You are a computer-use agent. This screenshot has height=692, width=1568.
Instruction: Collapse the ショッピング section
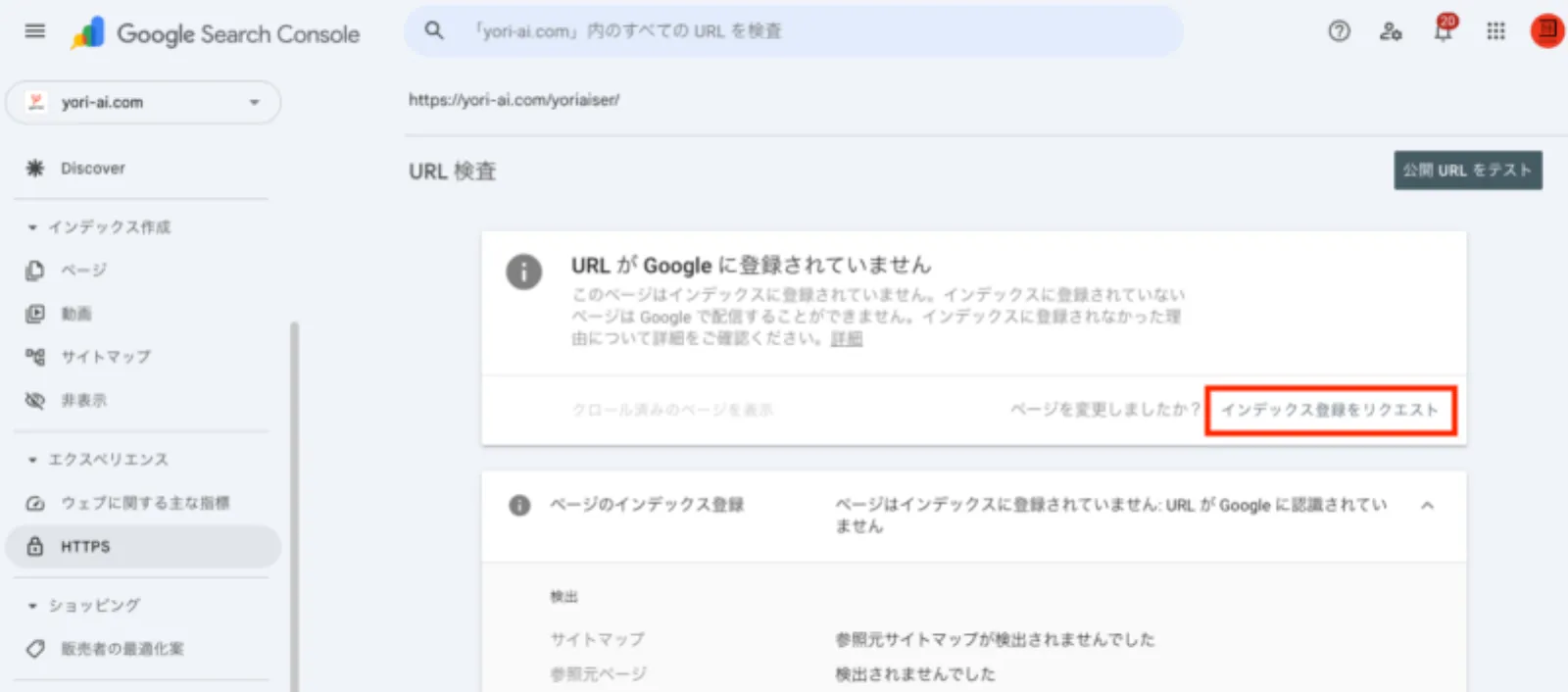[32, 606]
